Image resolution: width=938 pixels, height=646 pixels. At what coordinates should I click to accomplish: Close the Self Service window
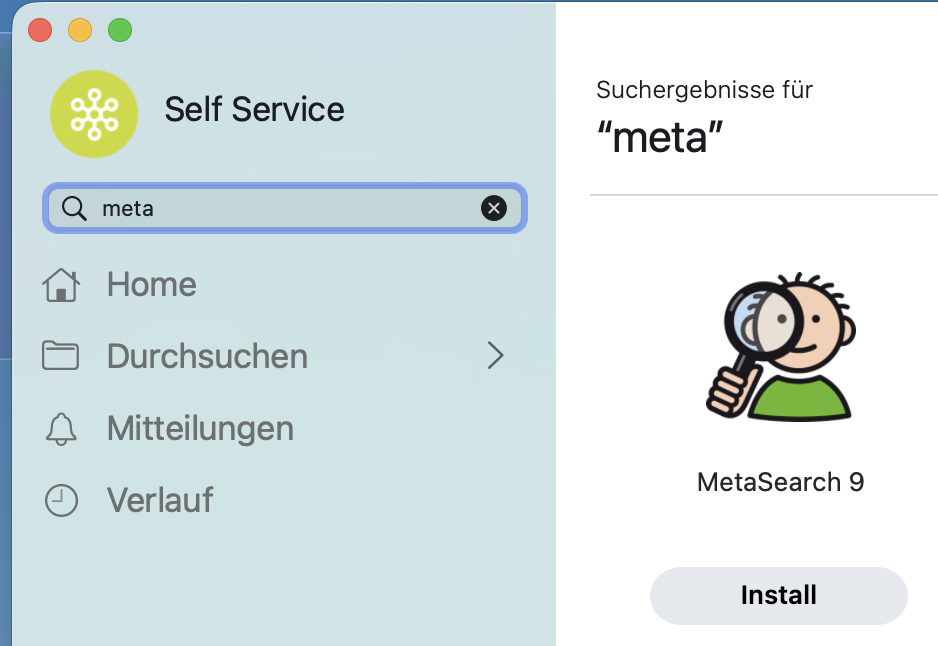click(x=40, y=30)
